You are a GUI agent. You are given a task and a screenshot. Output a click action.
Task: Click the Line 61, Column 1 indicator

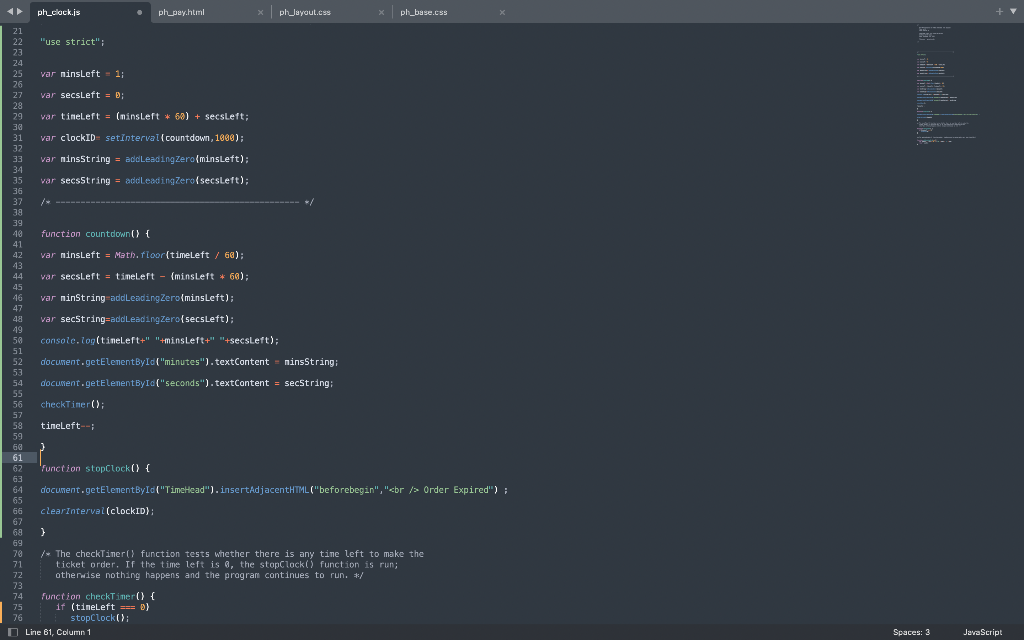58,632
